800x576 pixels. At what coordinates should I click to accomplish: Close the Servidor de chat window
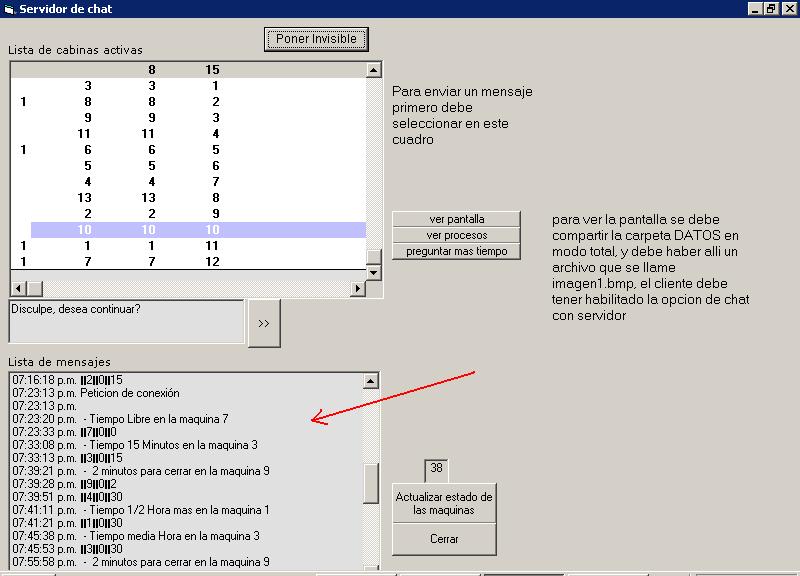(x=790, y=9)
